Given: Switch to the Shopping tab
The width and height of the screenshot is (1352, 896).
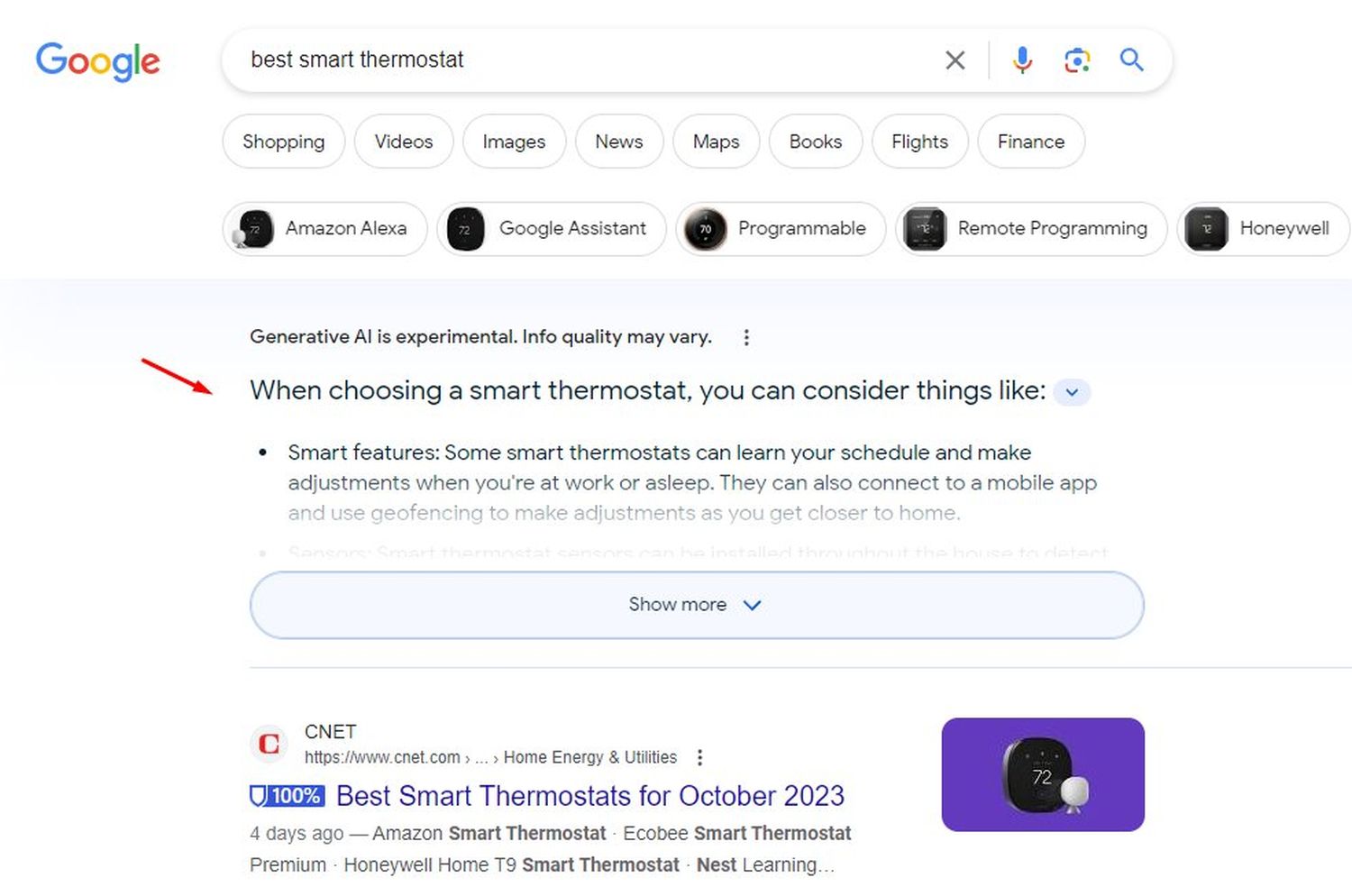Looking at the screenshot, I should click(x=283, y=142).
